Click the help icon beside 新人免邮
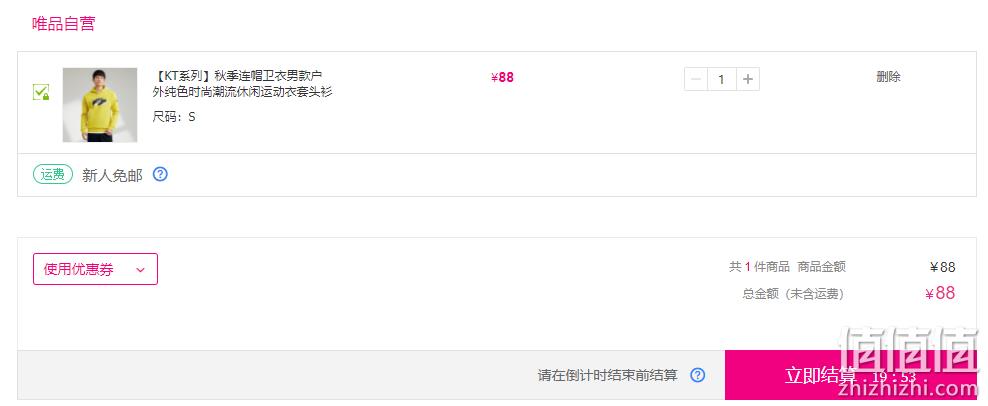 pos(161,174)
